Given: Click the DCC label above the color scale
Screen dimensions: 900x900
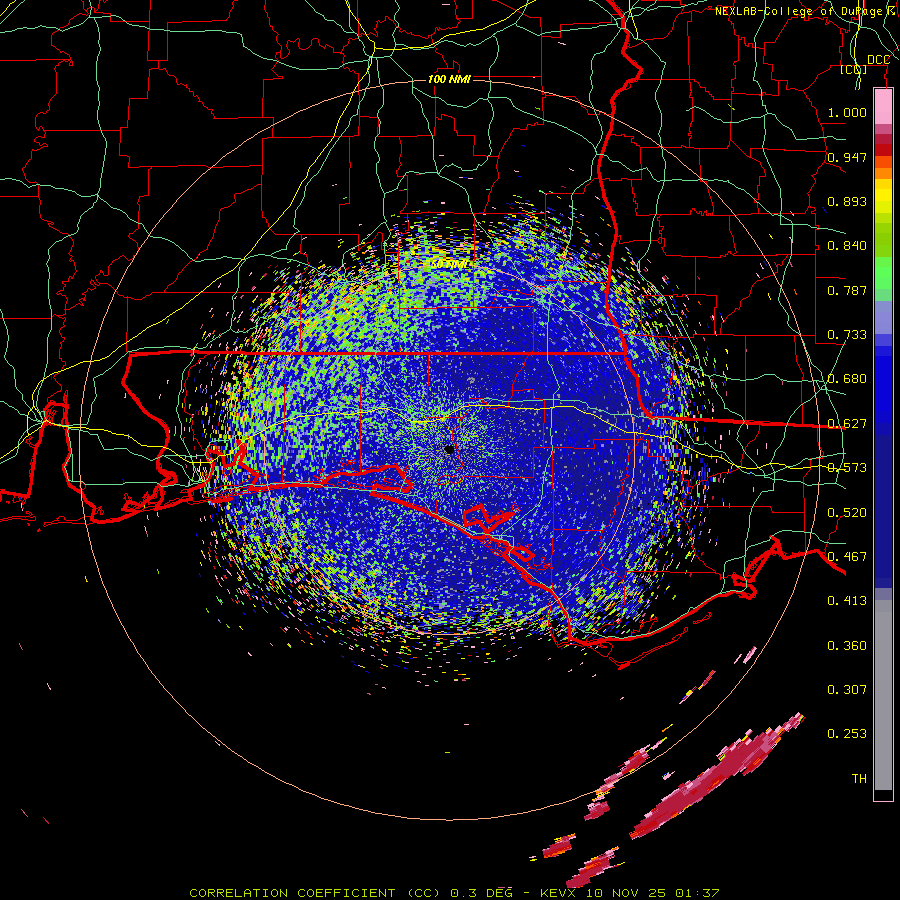Looking at the screenshot, I should (x=878, y=60).
